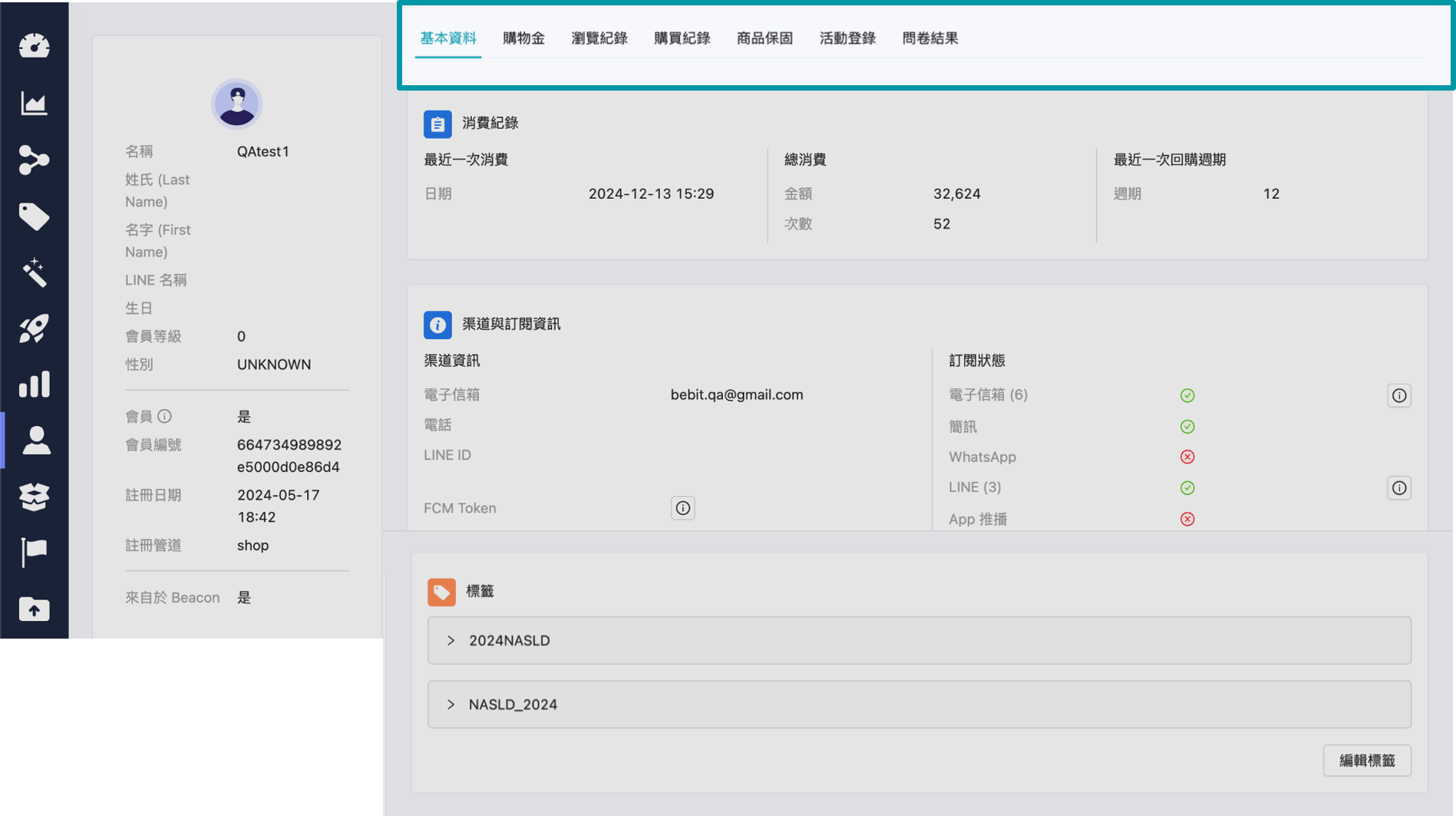Open the rocket launch sidebar icon

coord(34,329)
